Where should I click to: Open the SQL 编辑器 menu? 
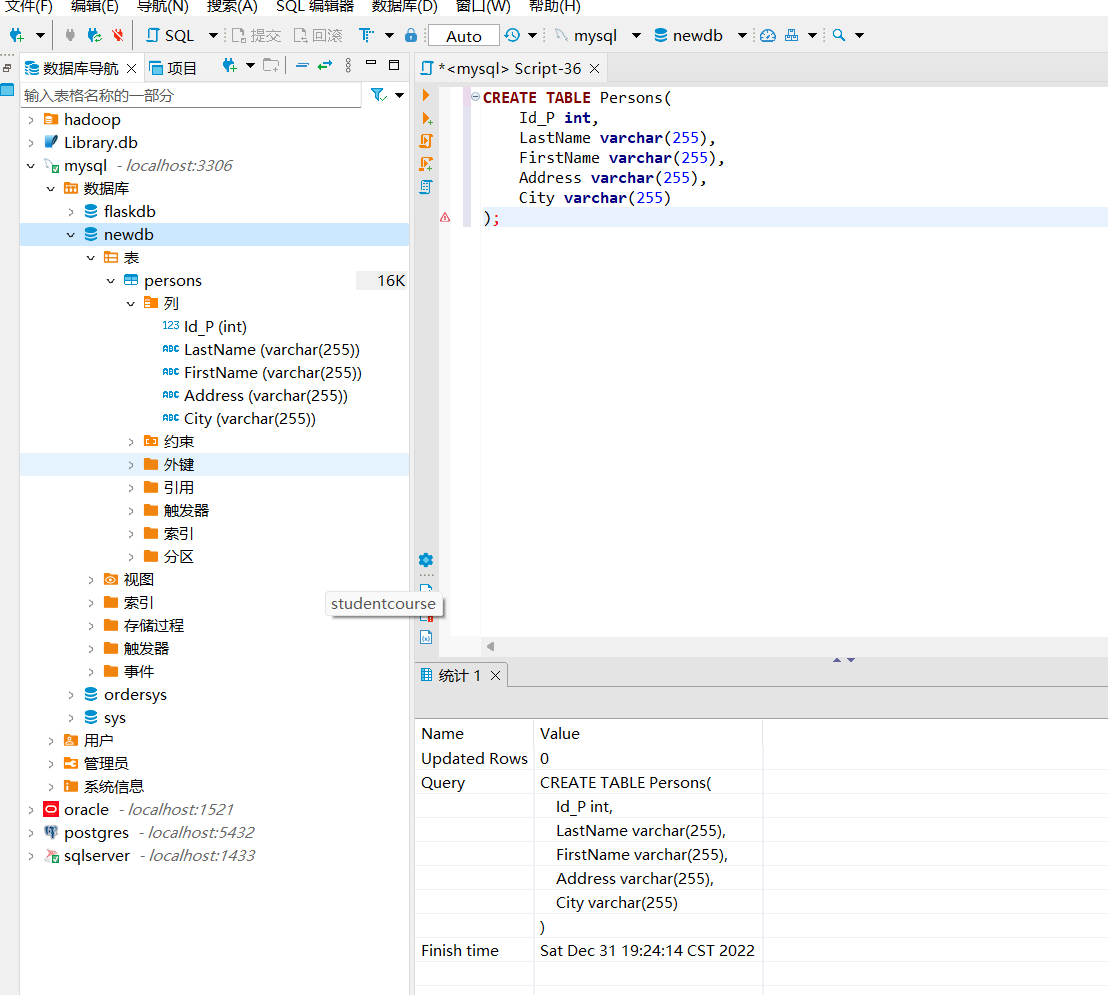coord(314,6)
